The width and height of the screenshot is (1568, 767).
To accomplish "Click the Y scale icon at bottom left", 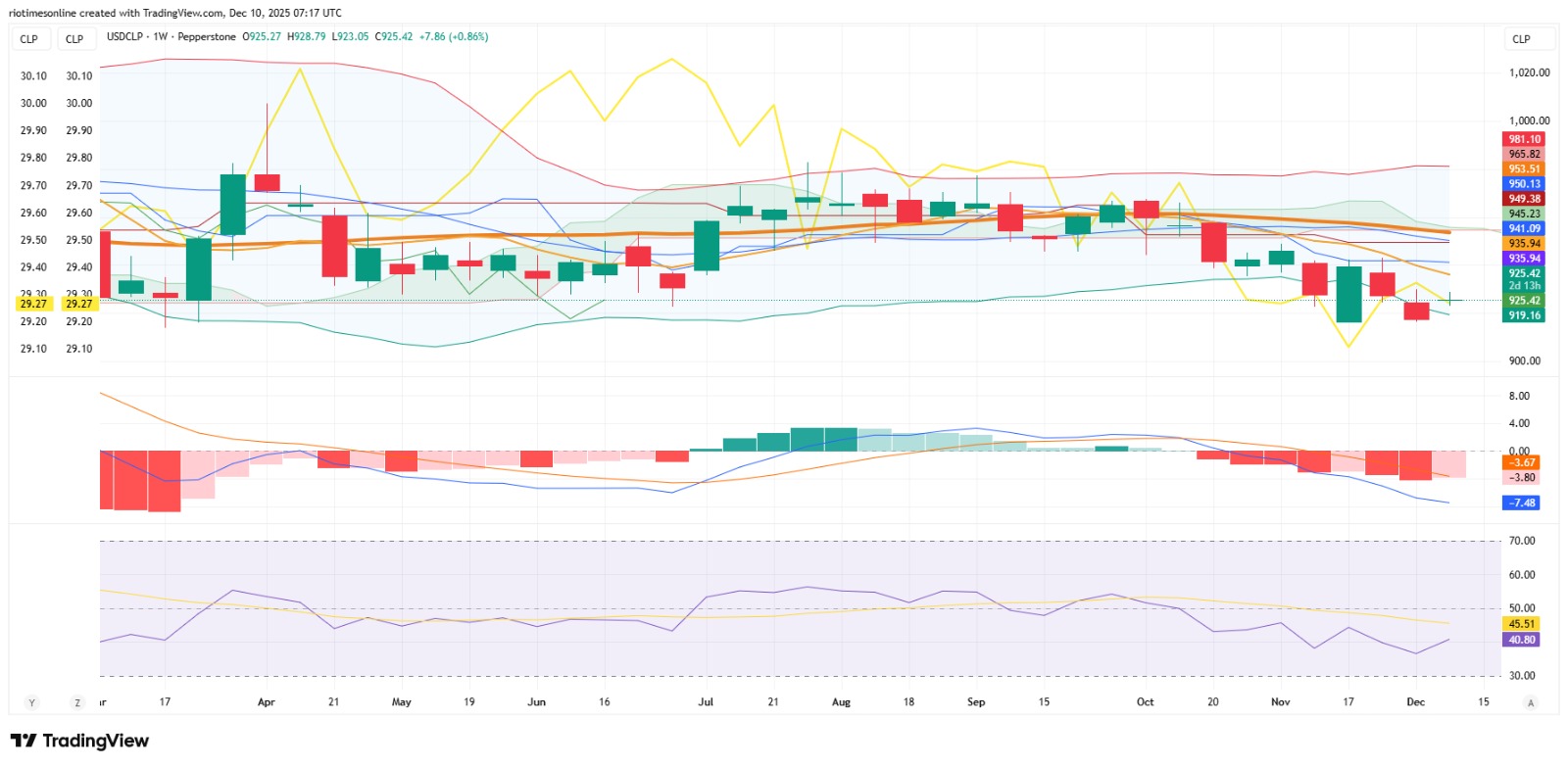I will coord(31,702).
